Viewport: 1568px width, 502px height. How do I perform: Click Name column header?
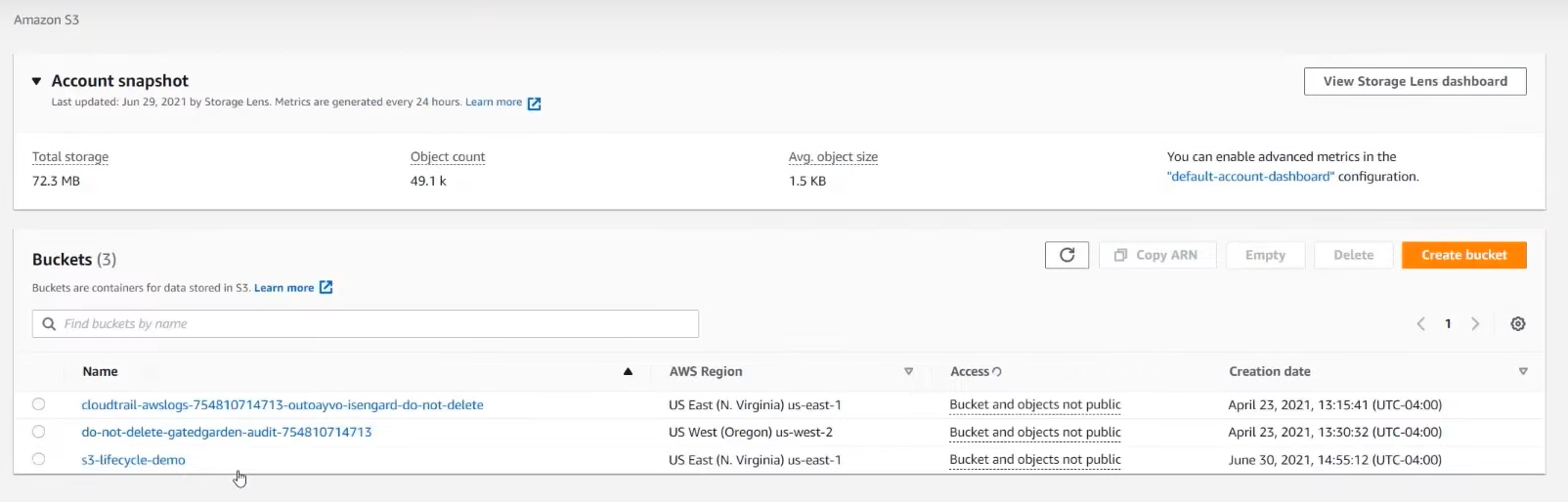(x=100, y=372)
